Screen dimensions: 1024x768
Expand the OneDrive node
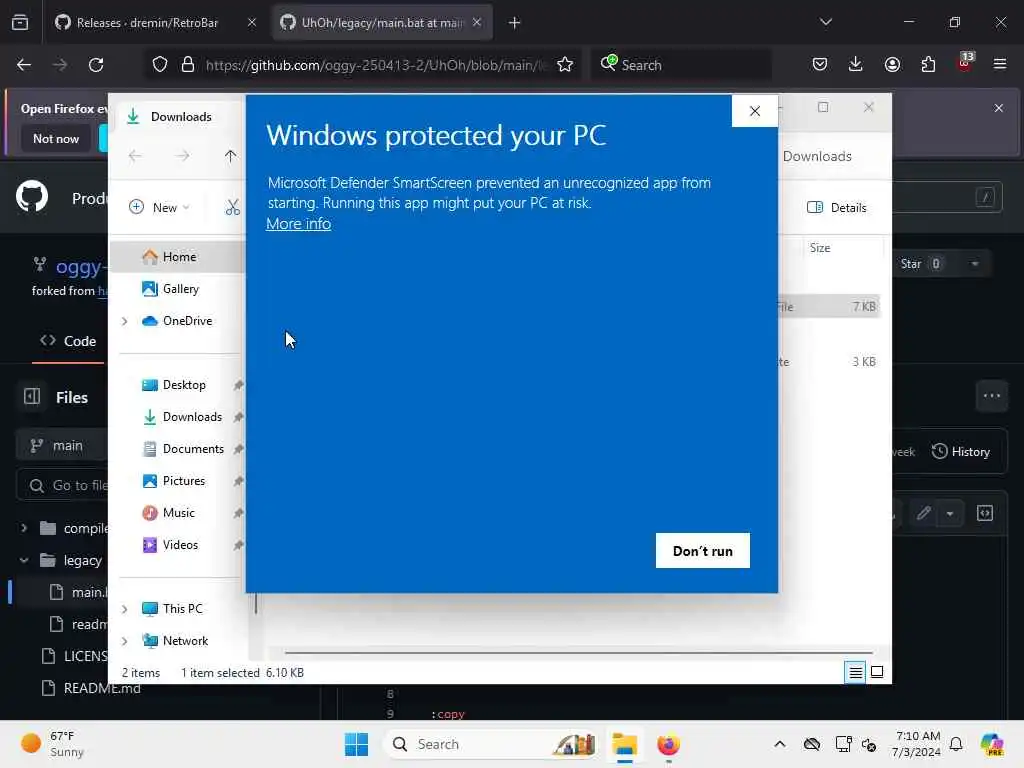(x=124, y=321)
